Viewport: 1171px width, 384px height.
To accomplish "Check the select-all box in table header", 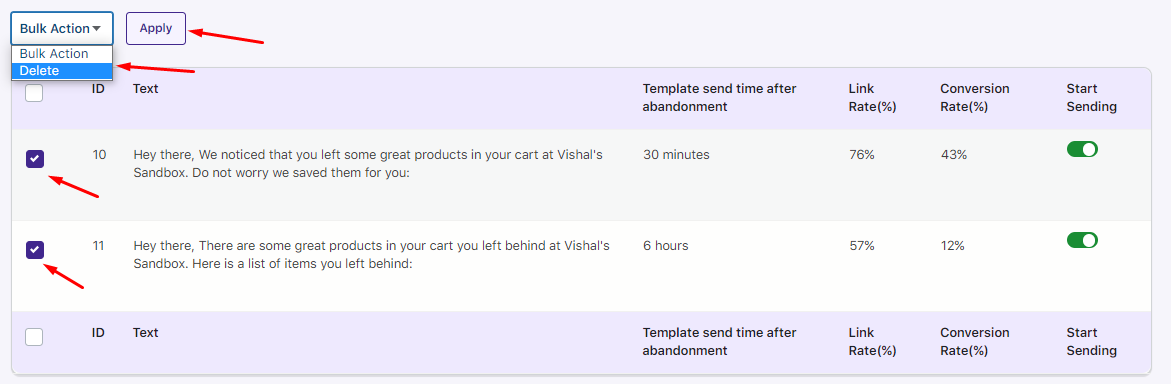I will pos(34,93).
